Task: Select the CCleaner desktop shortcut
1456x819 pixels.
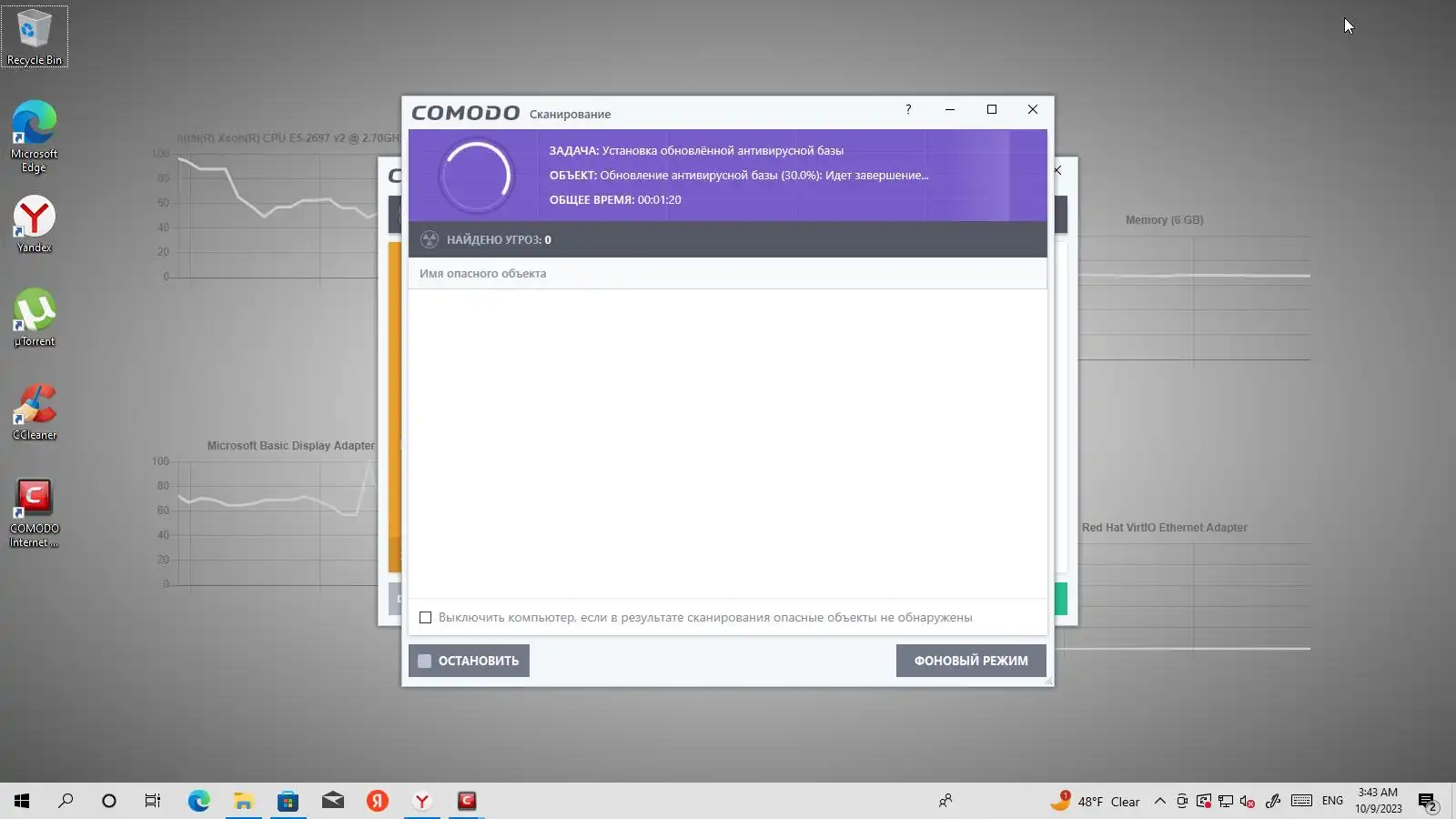Action: 35,411
